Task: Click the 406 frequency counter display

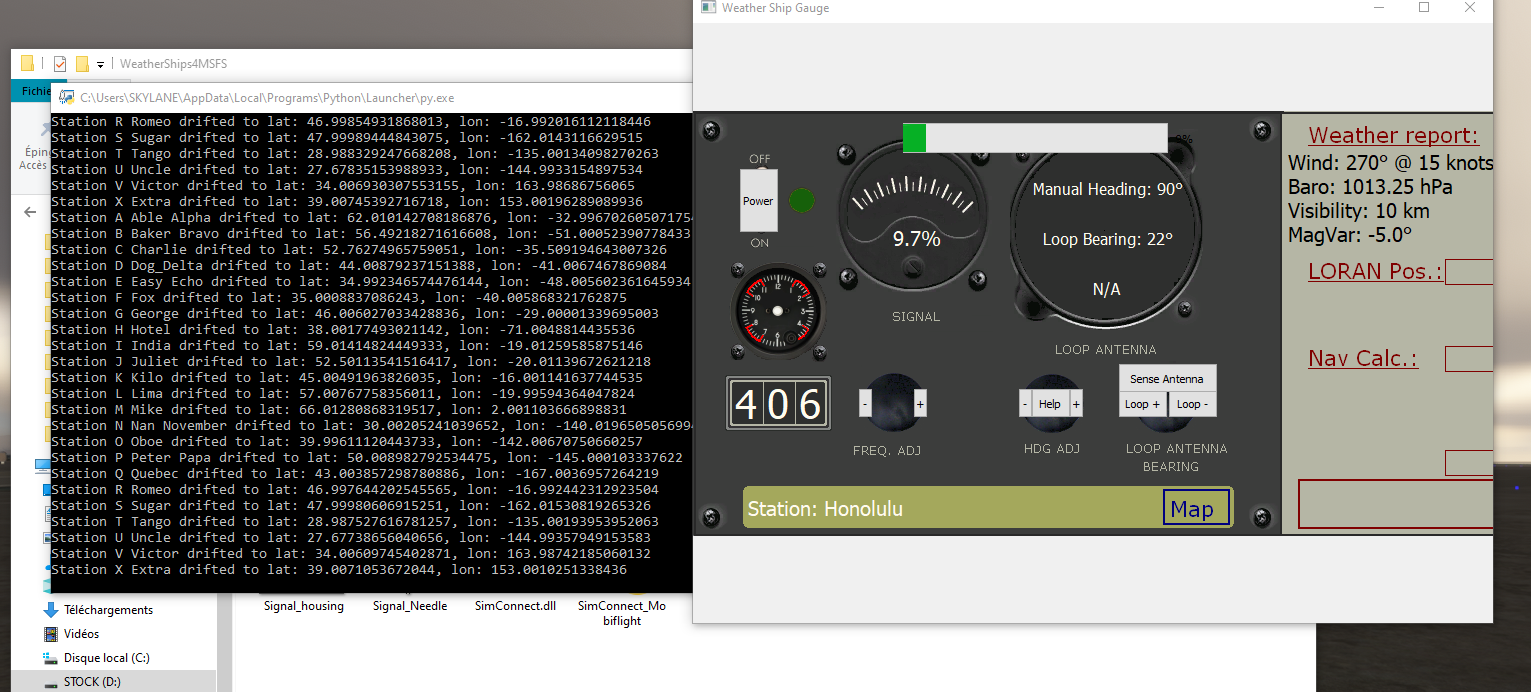Action: click(x=778, y=404)
